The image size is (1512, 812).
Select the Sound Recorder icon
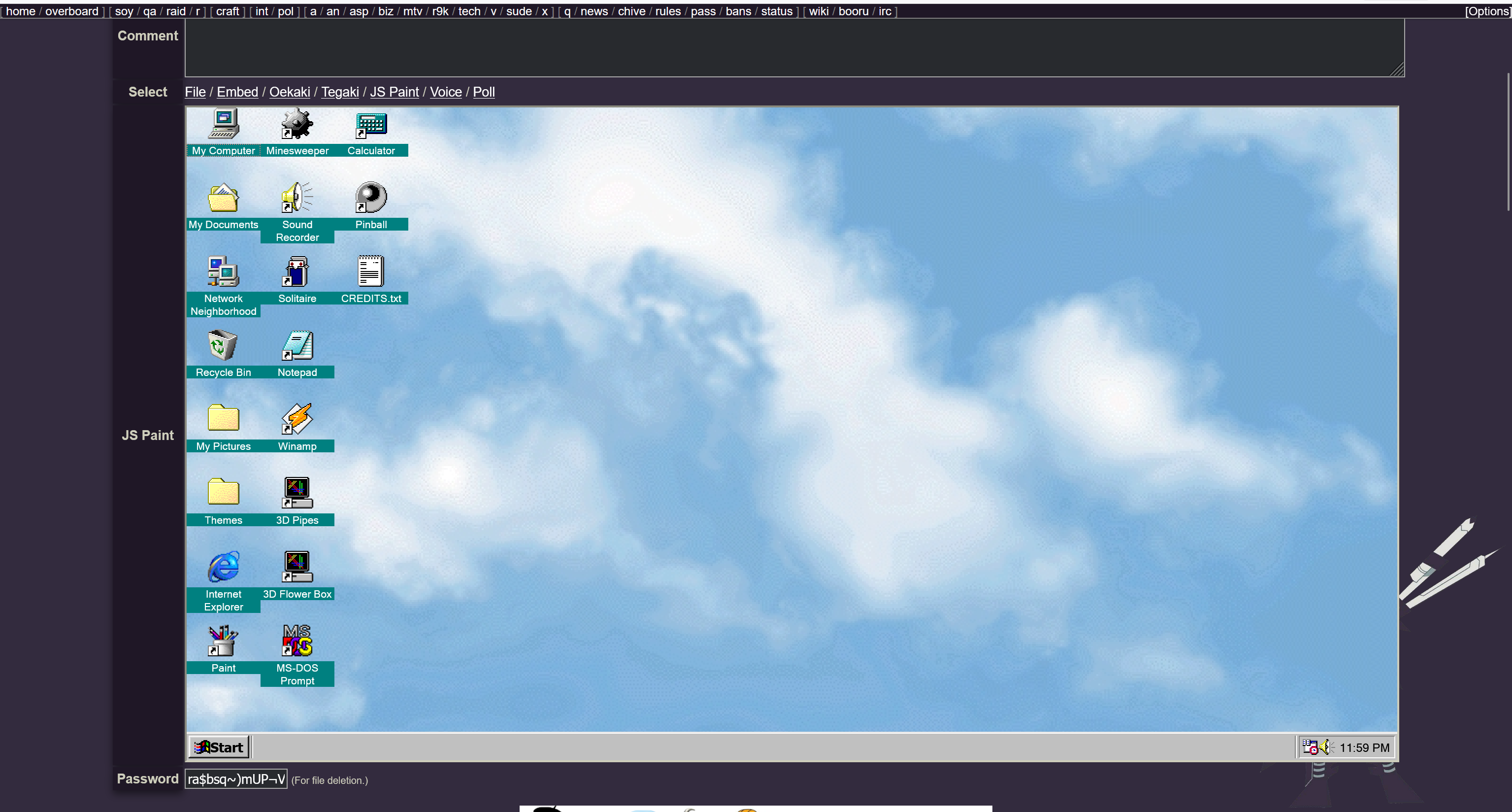(297, 198)
